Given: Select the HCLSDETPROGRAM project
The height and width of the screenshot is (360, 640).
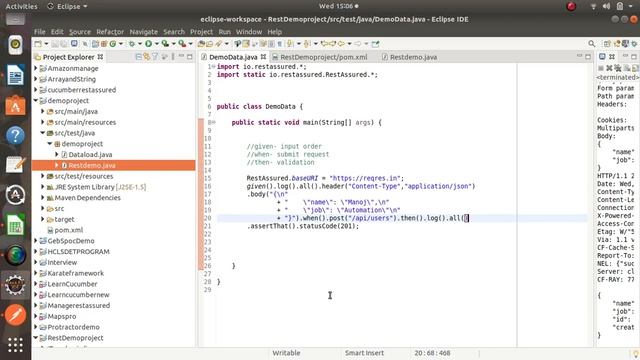Looking at the screenshot, I should [78, 251].
